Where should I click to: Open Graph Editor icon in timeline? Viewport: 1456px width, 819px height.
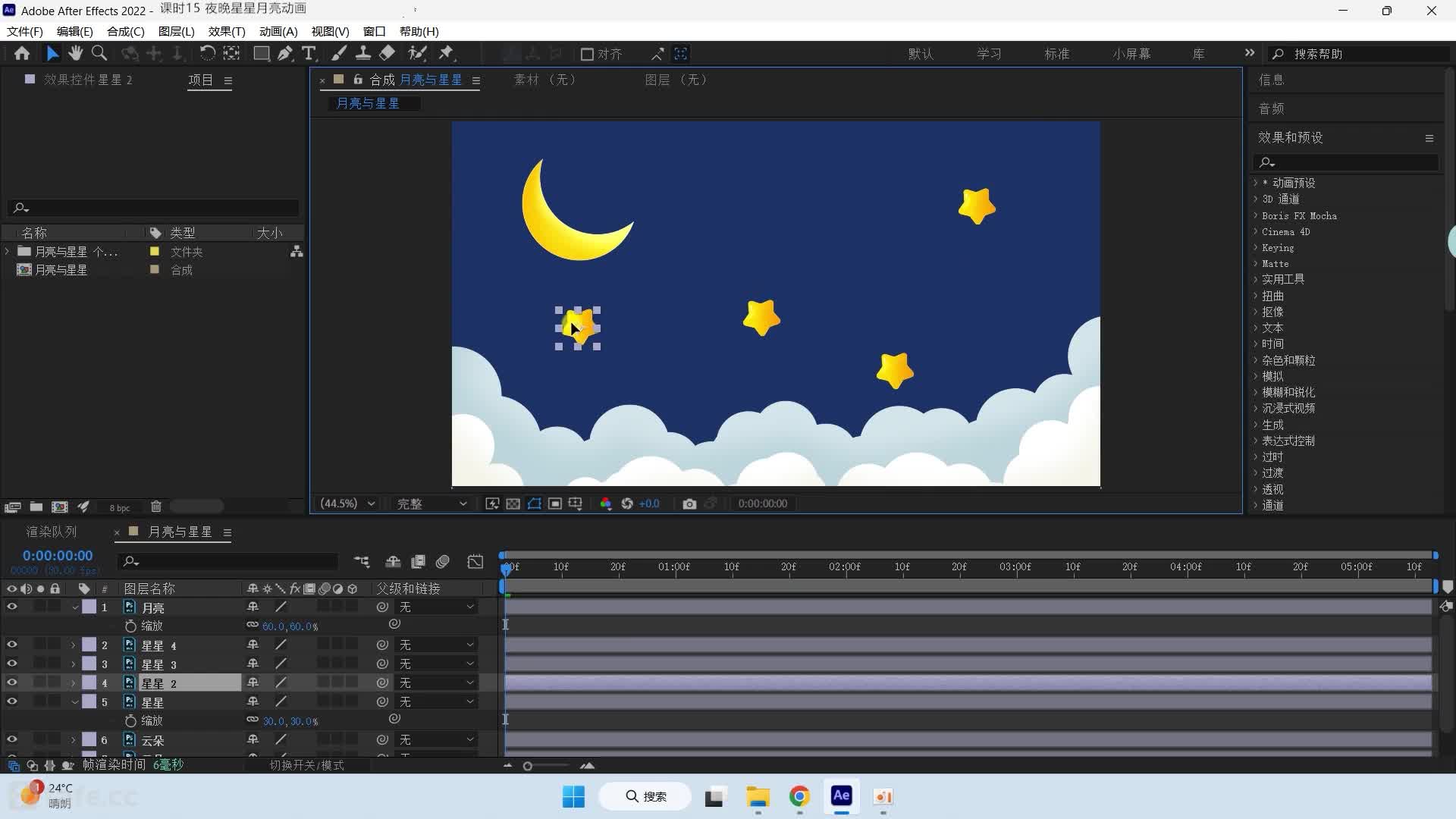(475, 562)
